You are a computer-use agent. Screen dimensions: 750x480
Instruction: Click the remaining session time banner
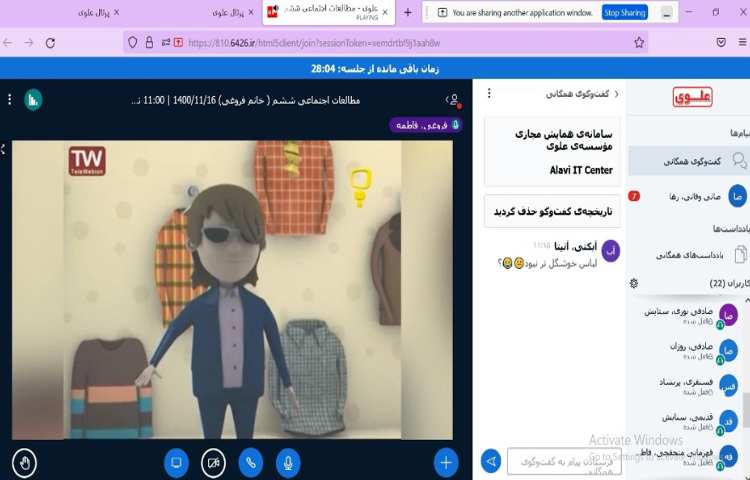375,68
